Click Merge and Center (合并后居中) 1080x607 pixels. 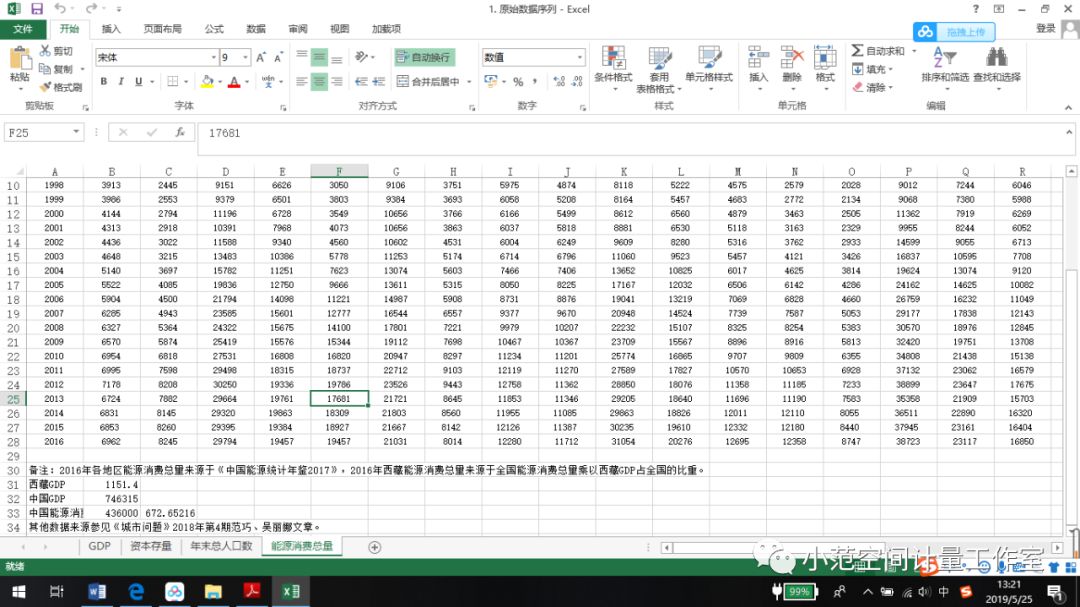point(428,81)
